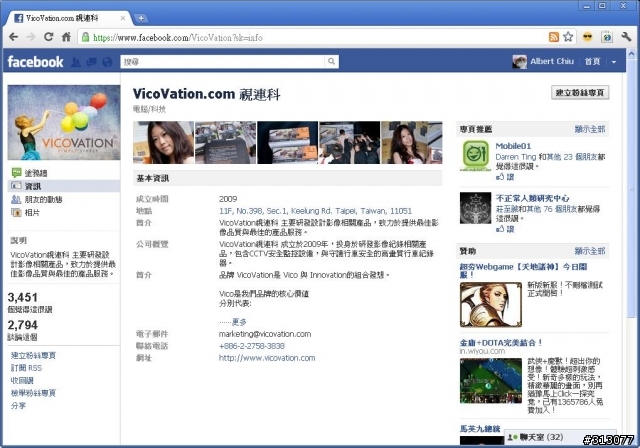This screenshot has width=640, height=448.
Task: Bookmark this page with the star icon
Action: pos(568,37)
